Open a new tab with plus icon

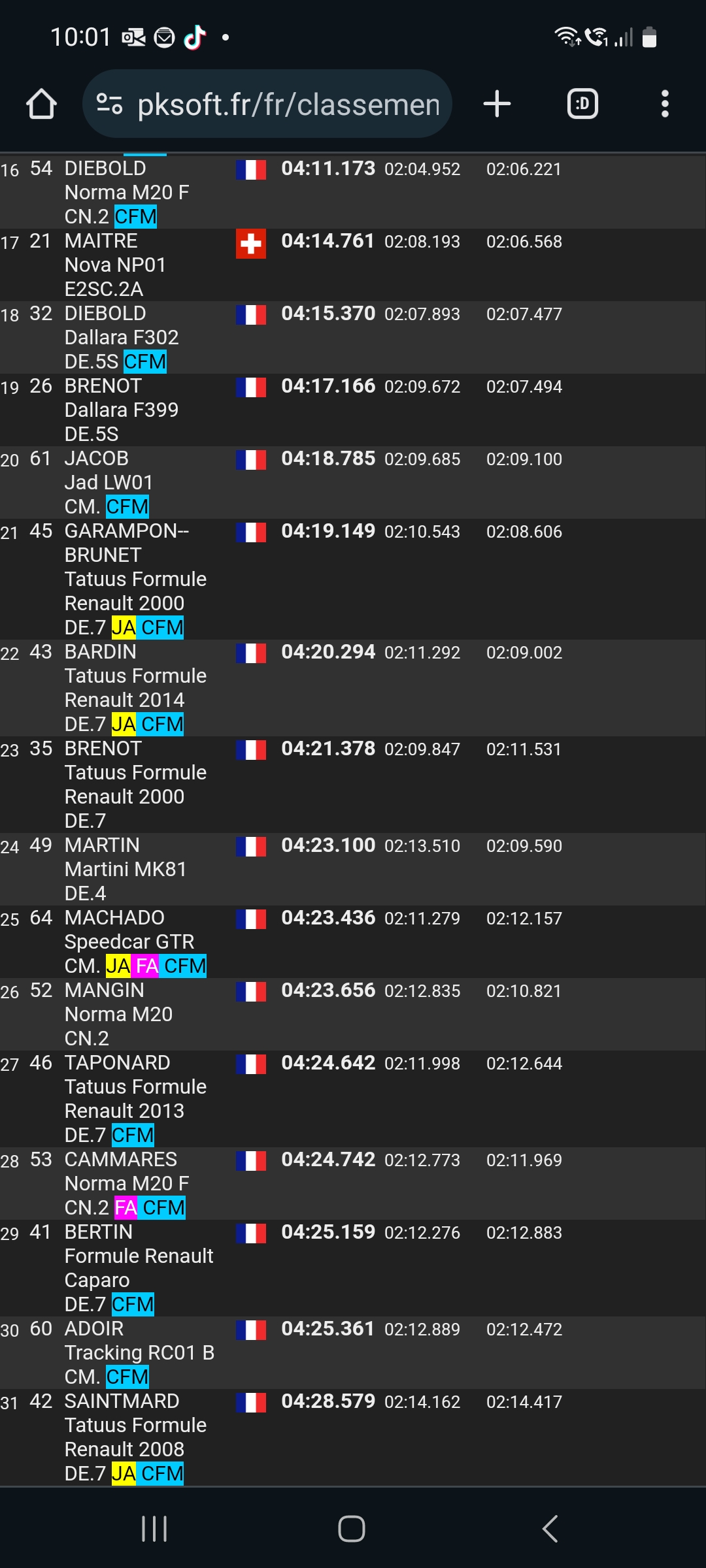click(497, 104)
